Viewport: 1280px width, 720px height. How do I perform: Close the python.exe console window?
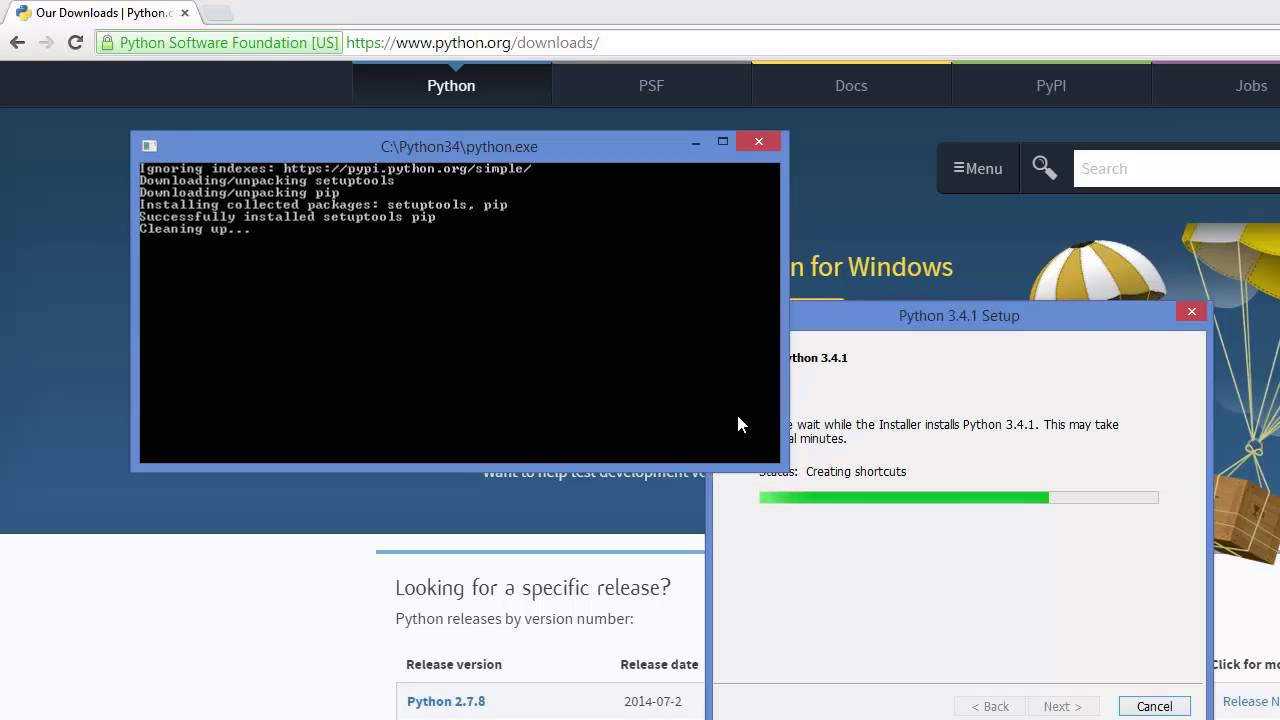(759, 142)
